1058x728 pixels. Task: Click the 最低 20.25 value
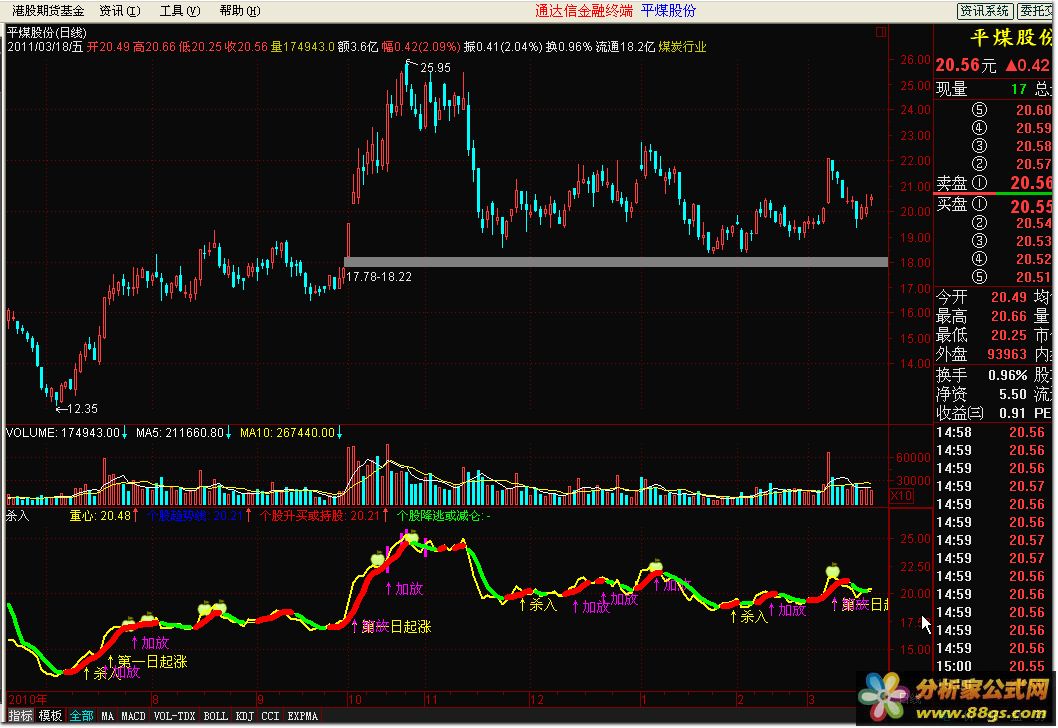(x=1009, y=335)
